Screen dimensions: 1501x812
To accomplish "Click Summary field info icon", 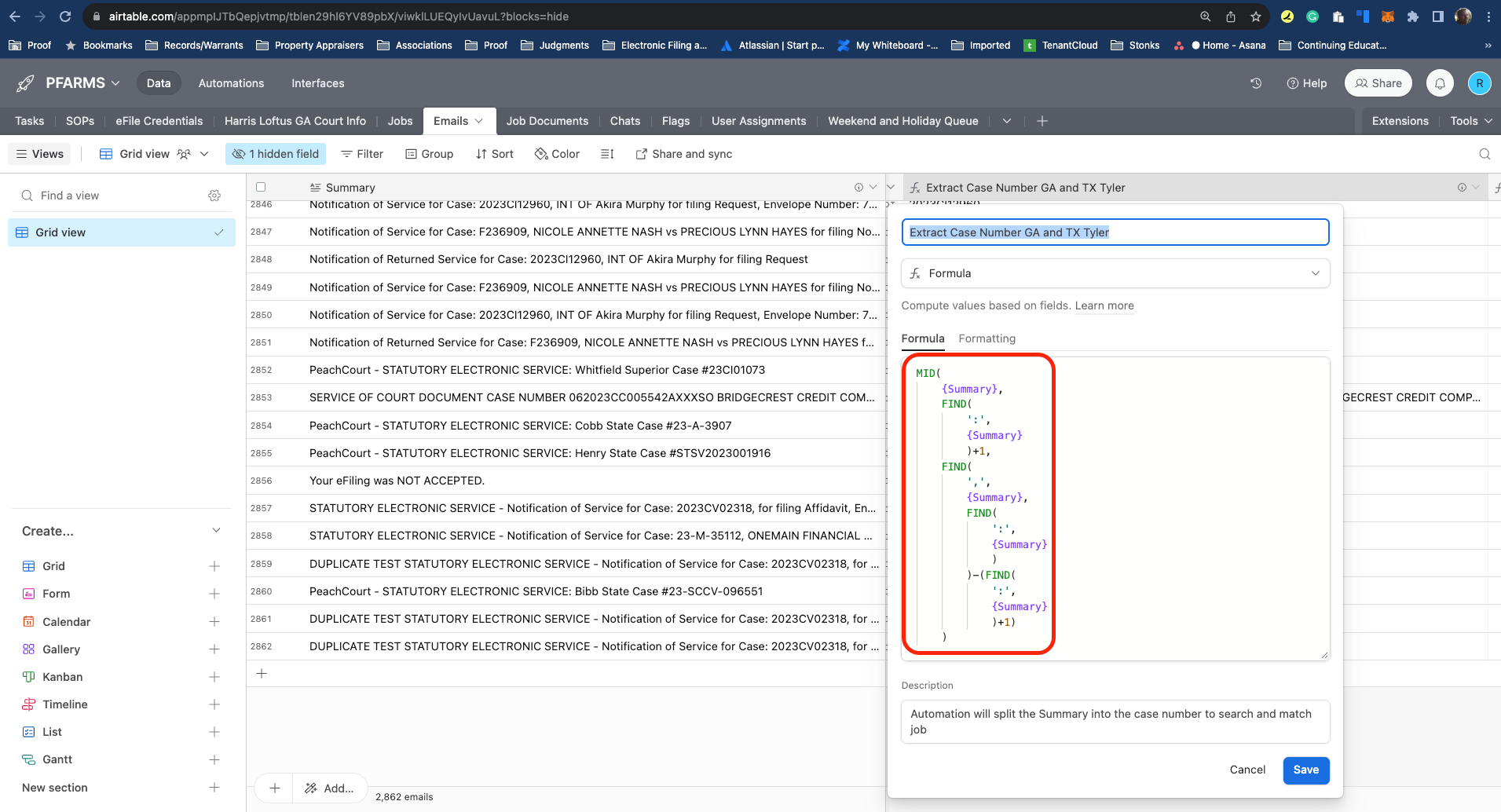I will click(858, 188).
